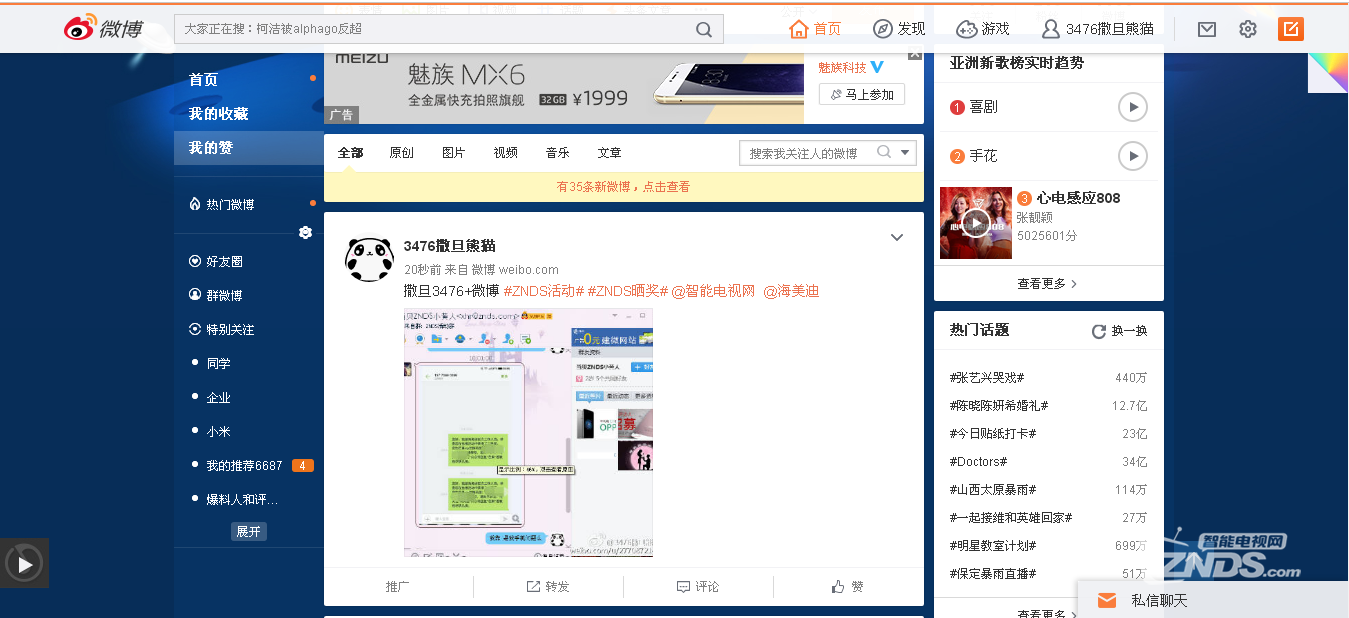1349x618 pixels.
Task: Select 首页 in the left sidebar
Action: tap(204, 80)
